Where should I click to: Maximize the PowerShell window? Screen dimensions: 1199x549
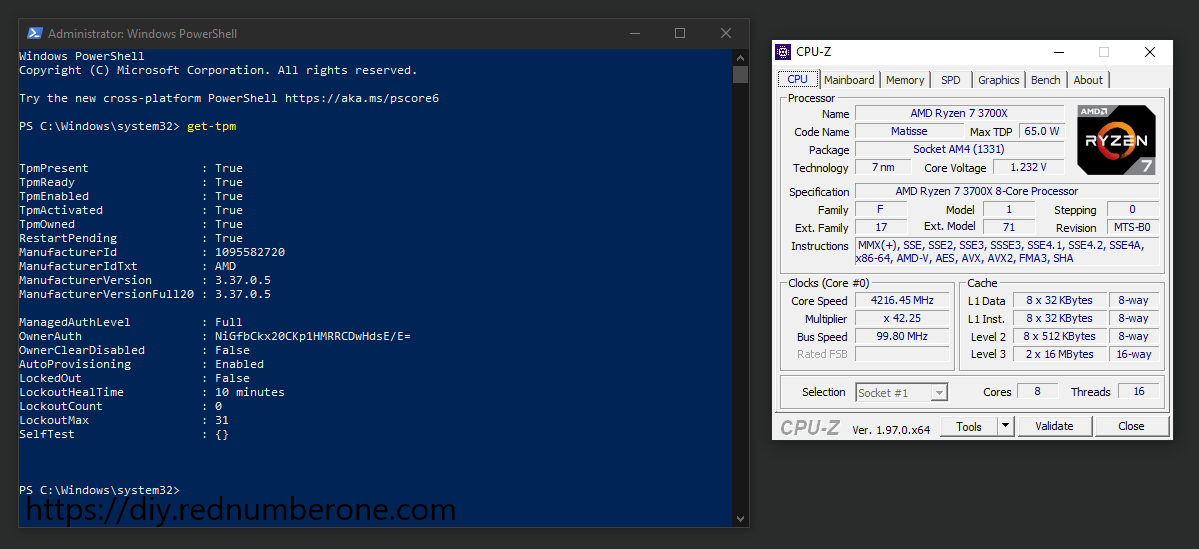680,34
